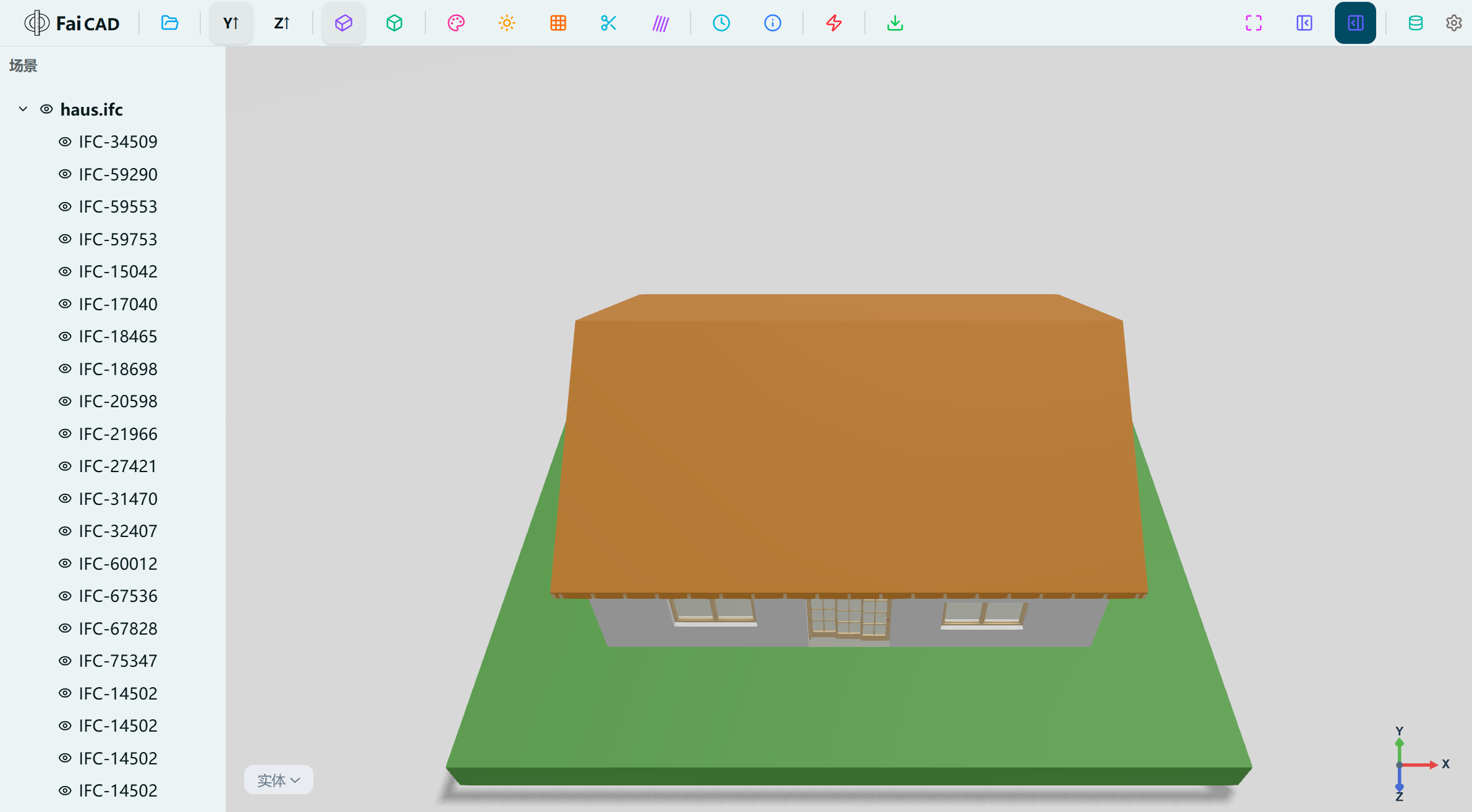Image resolution: width=1472 pixels, height=812 pixels.
Task: Select the green orthographic cube icon
Action: coord(394,23)
